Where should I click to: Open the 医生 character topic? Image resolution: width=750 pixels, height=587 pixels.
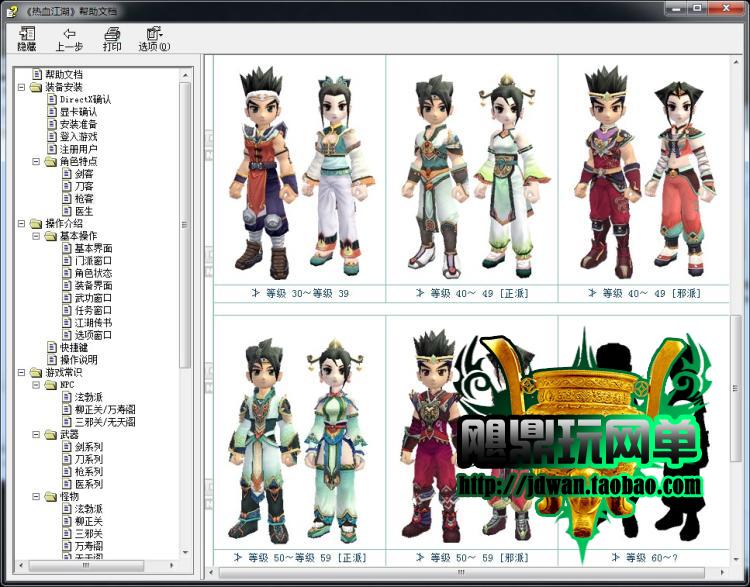[84, 211]
